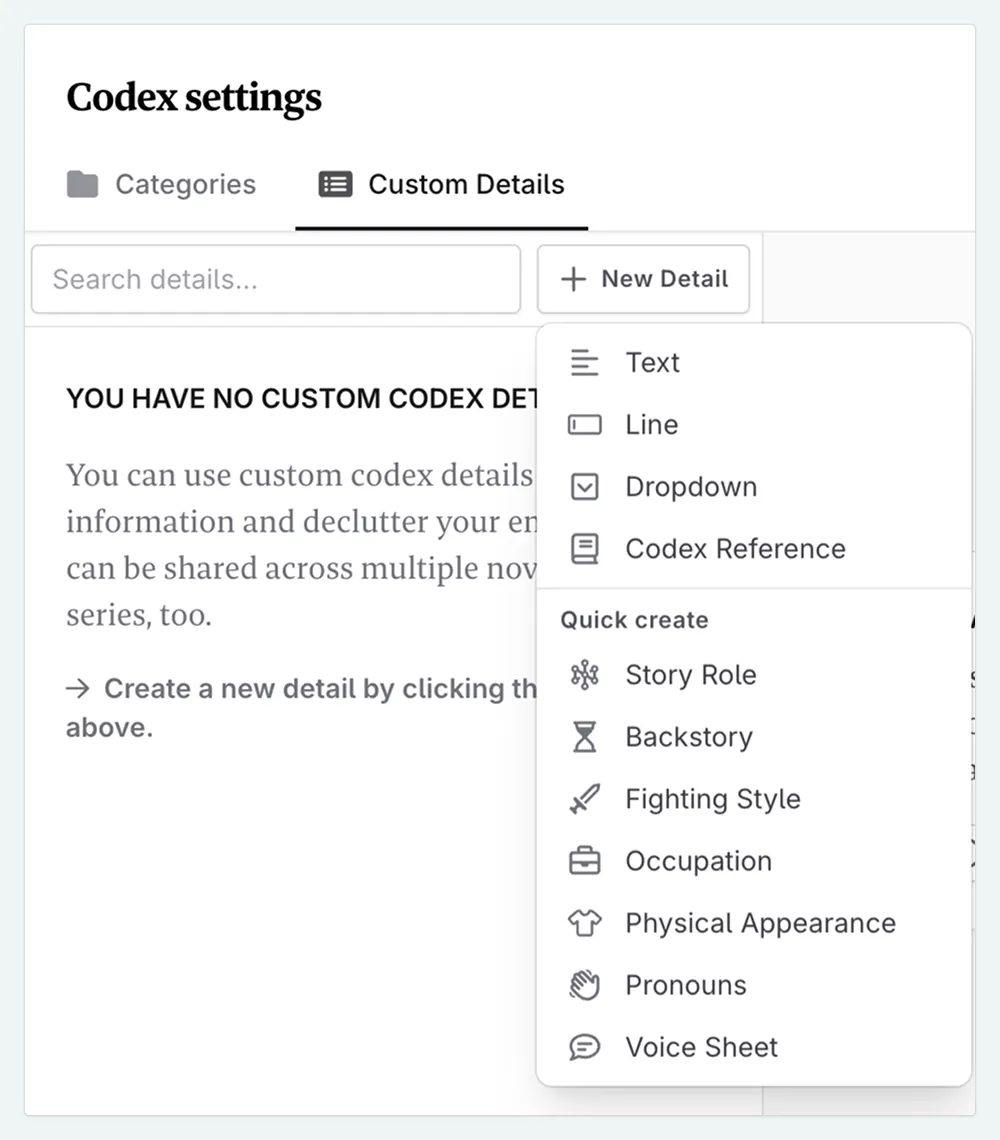Click the briefcase icon next to Occupation
The height and width of the screenshot is (1140, 1000).
tap(585, 861)
